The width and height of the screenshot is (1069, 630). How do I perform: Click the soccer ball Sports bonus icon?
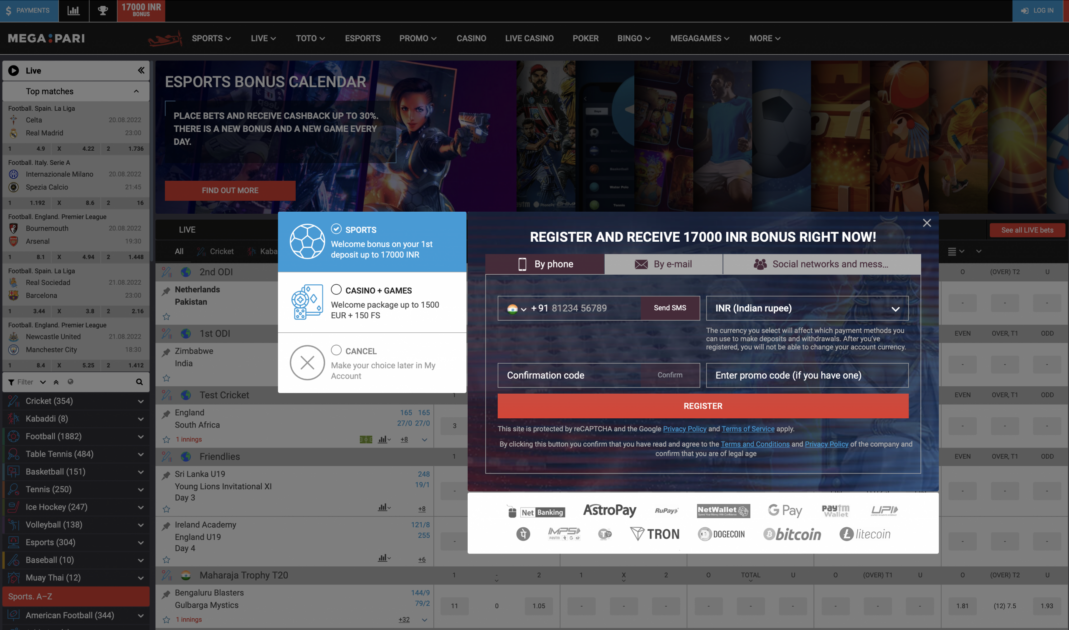(x=307, y=241)
